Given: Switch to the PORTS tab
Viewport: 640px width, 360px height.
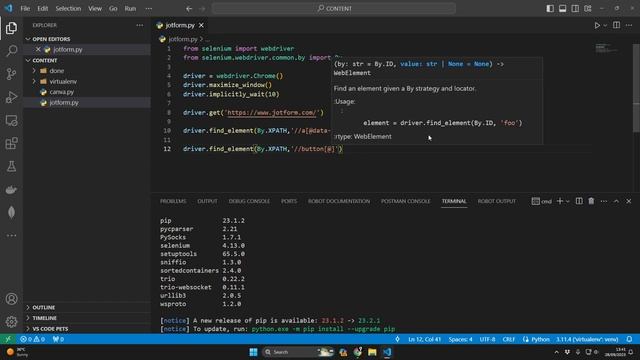Looking at the screenshot, I should tap(289, 201).
